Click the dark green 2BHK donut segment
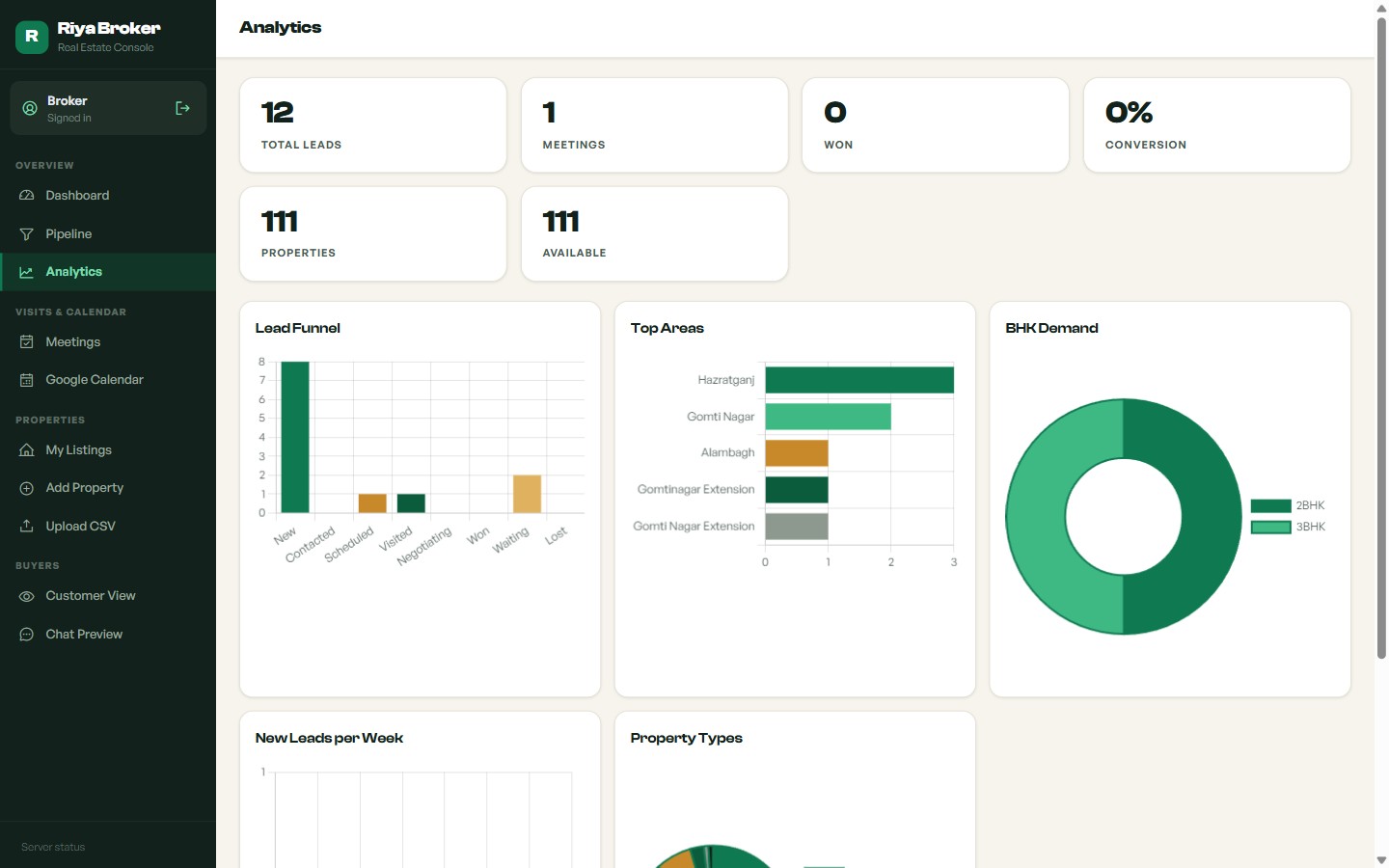This screenshot has width=1389, height=868. [1211, 517]
